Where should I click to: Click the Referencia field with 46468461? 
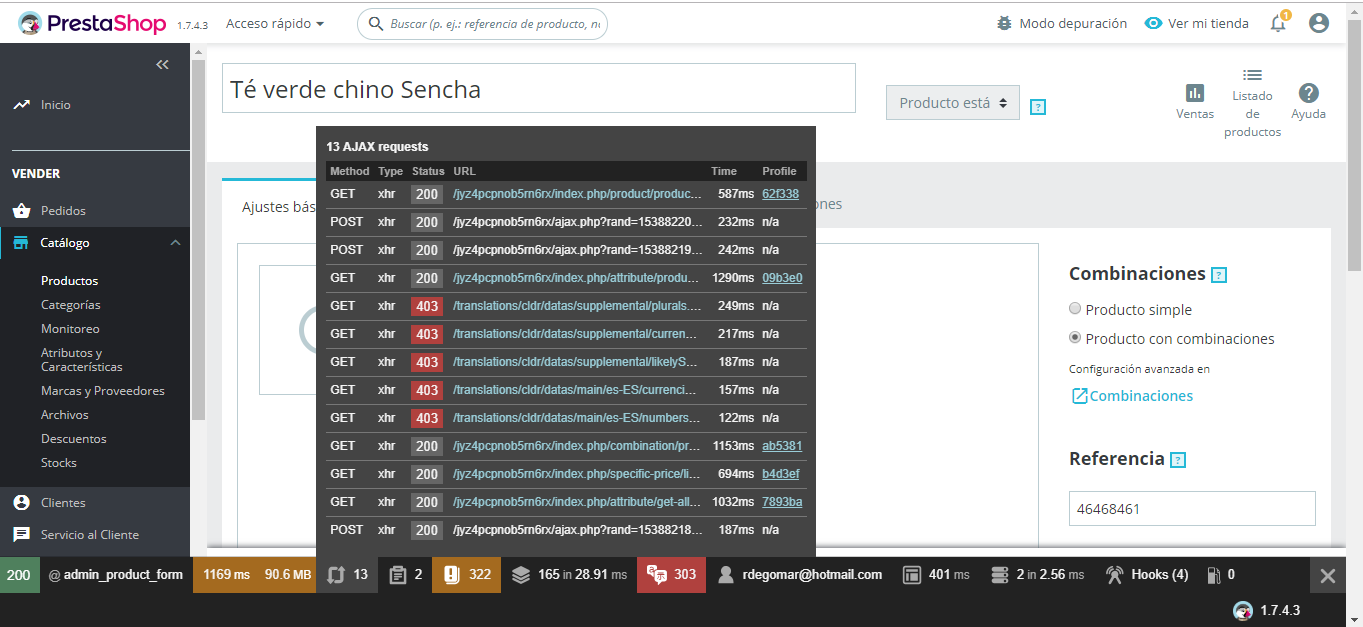(1192, 509)
